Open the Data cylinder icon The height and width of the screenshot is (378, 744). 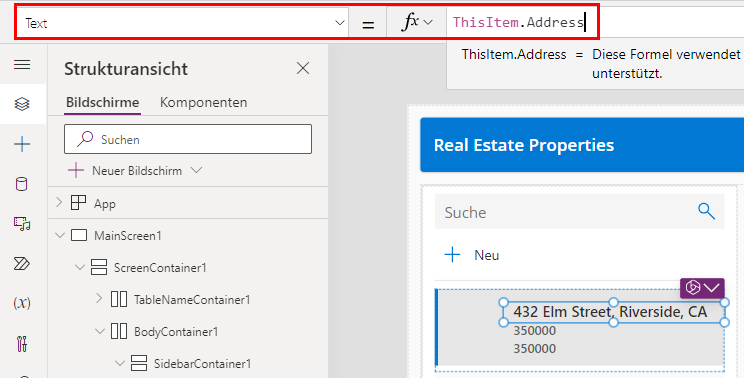coord(21,184)
